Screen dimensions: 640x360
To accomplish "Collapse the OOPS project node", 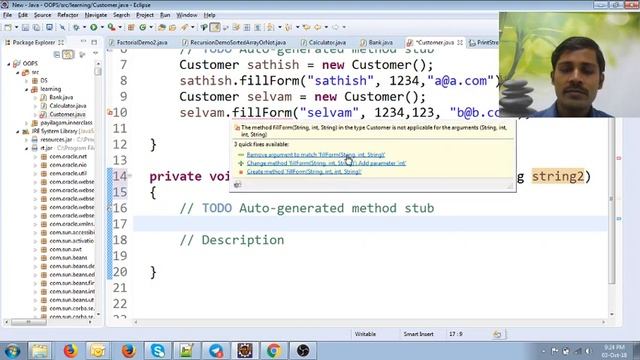I will pyautogui.click(x=9, y=64).
